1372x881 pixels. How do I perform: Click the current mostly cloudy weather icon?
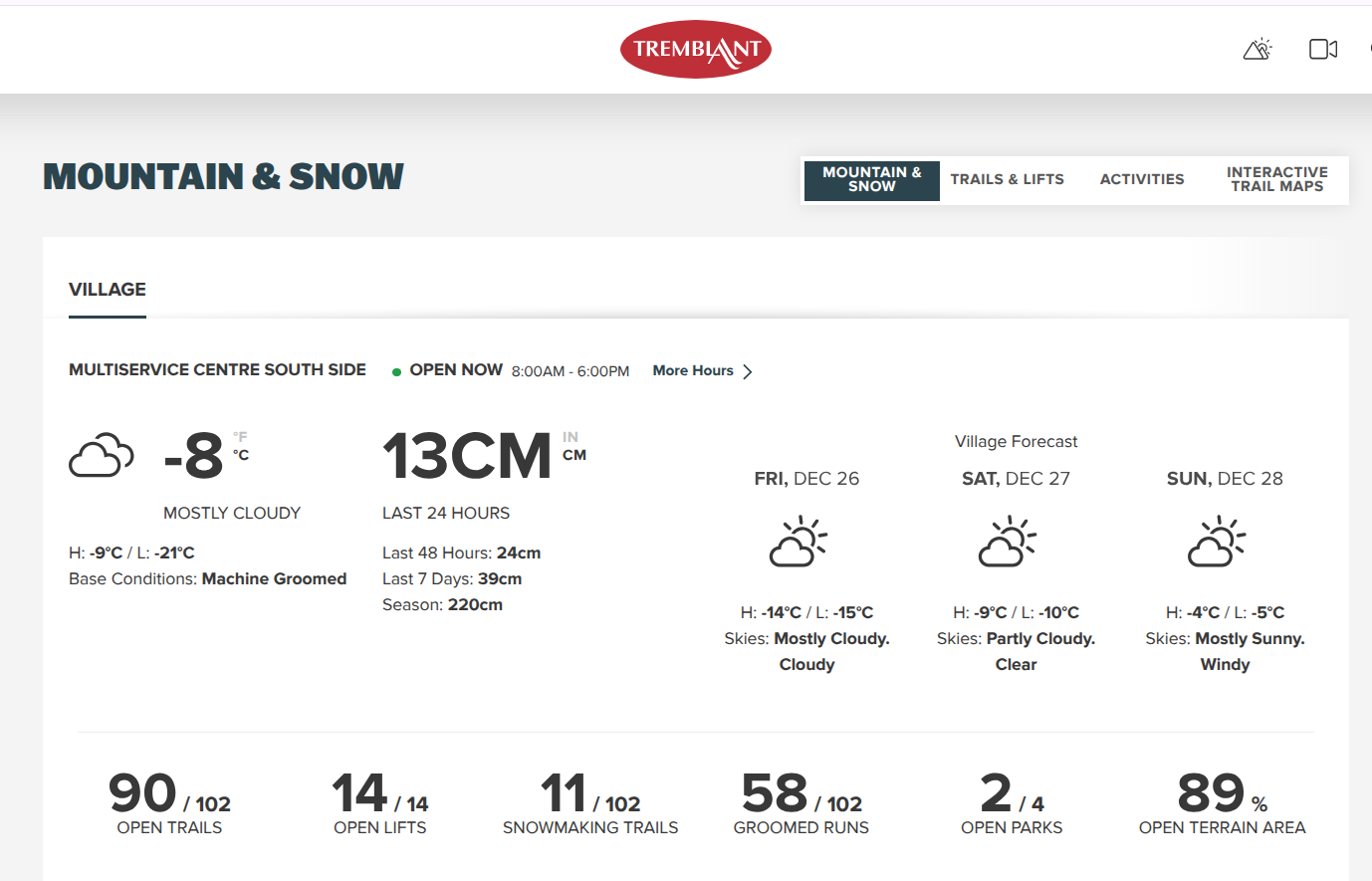click(x=101, y=456)
